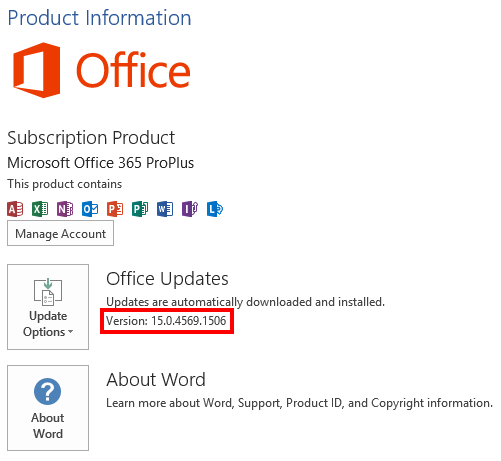Click the Word app icon

pos(165,209)
